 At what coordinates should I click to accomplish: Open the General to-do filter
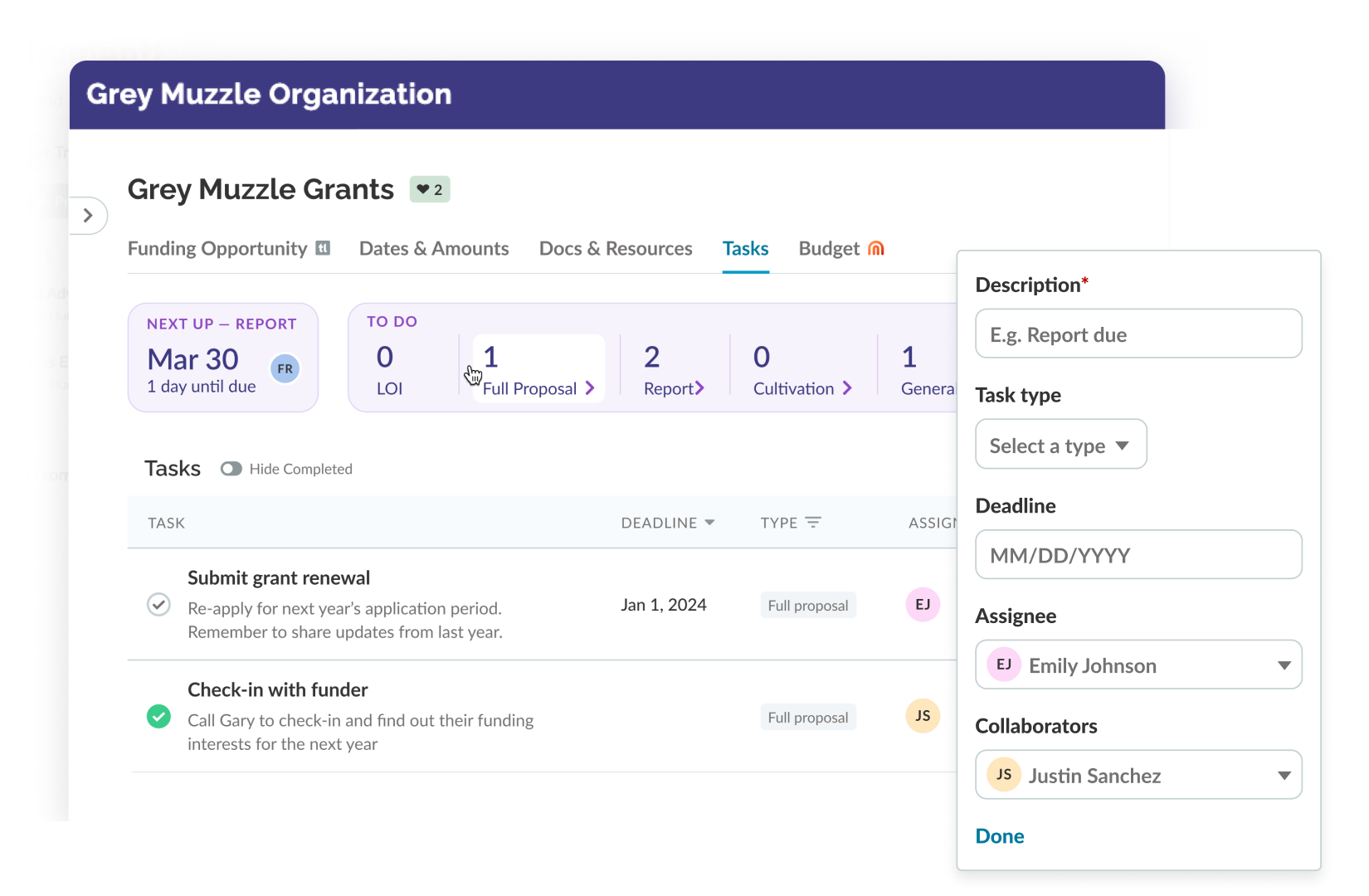tap(928, 369)
